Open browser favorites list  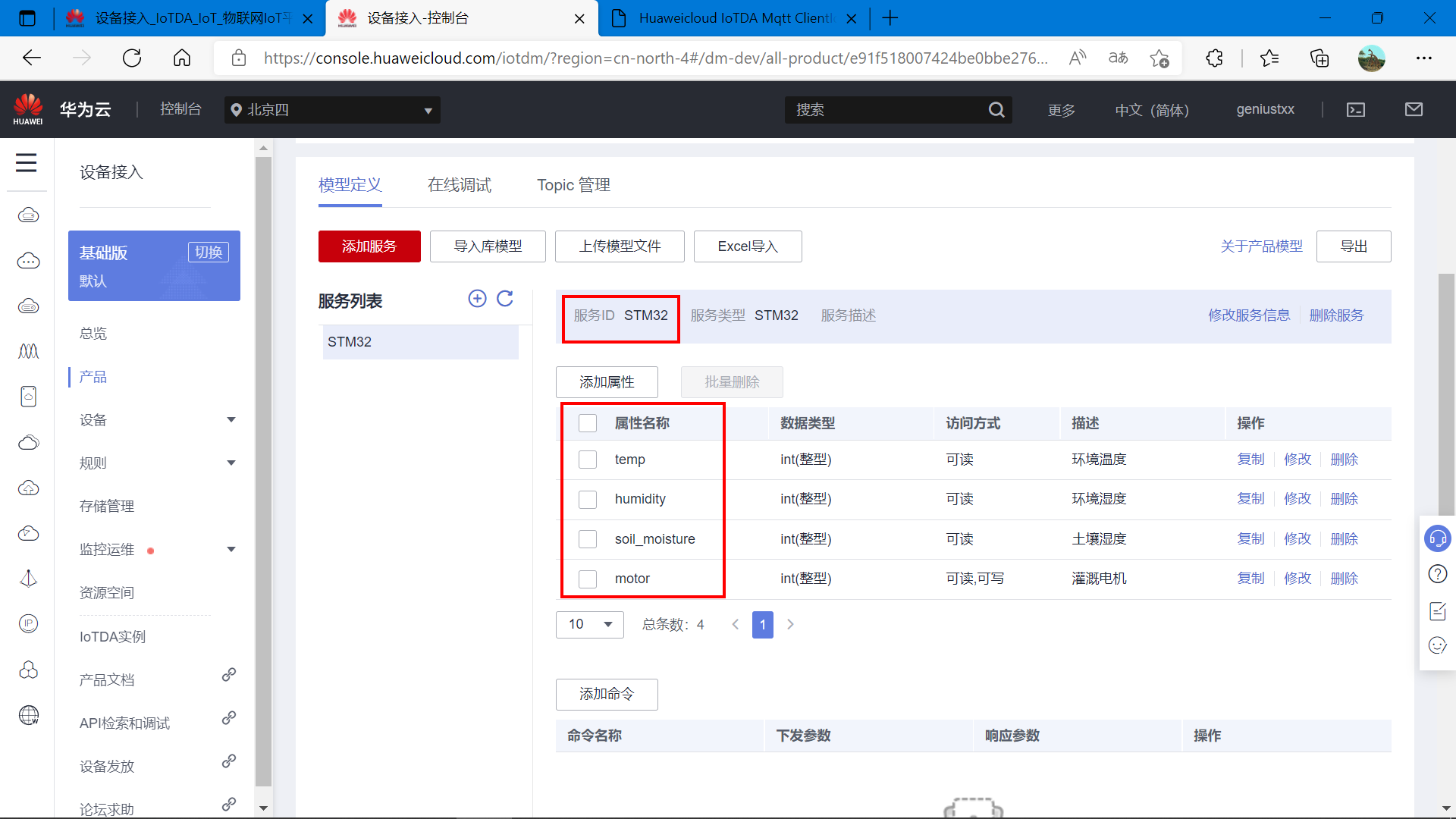click(x=1269, y=58)
